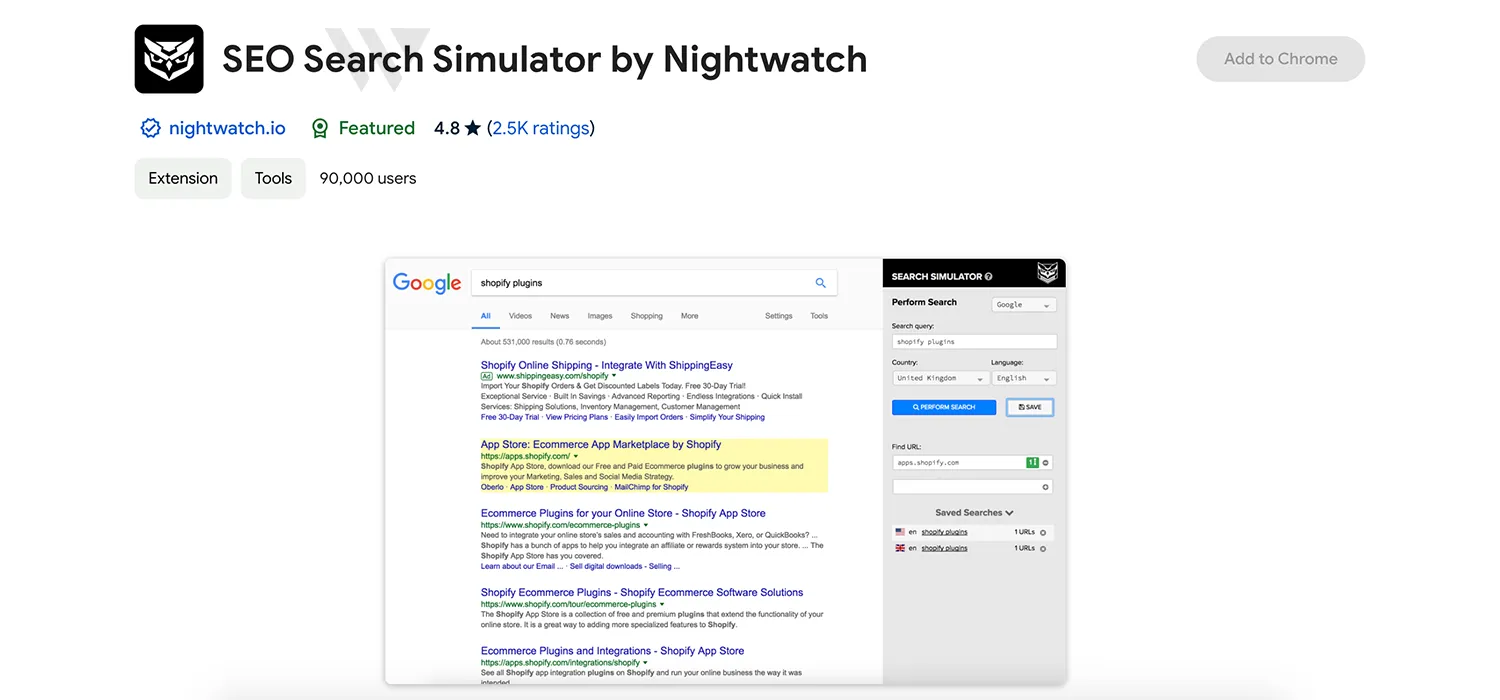Click the plus icon on the empty URL field

click(1046, 487)
